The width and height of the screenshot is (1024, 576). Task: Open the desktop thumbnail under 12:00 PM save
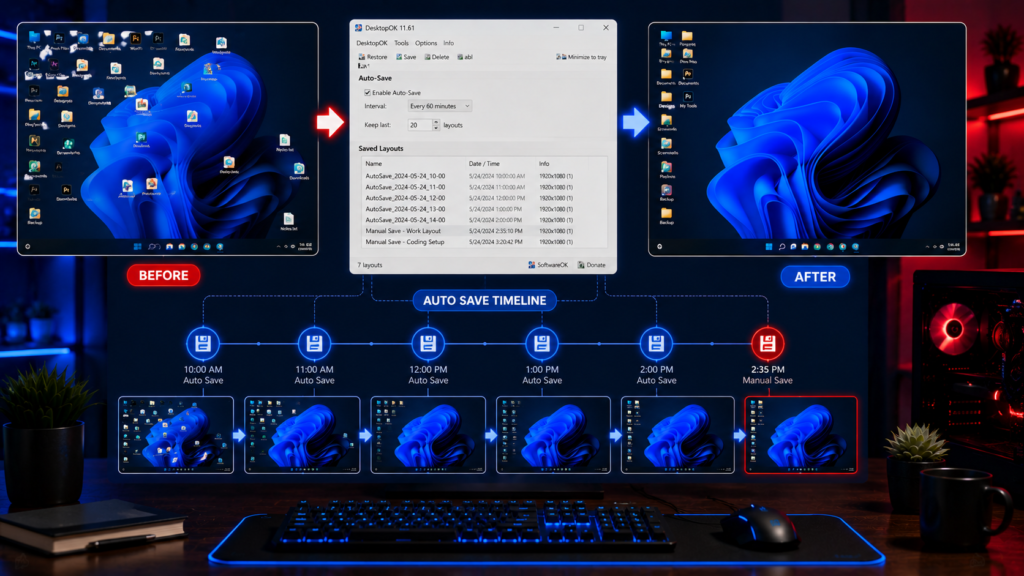pos(428,435)
